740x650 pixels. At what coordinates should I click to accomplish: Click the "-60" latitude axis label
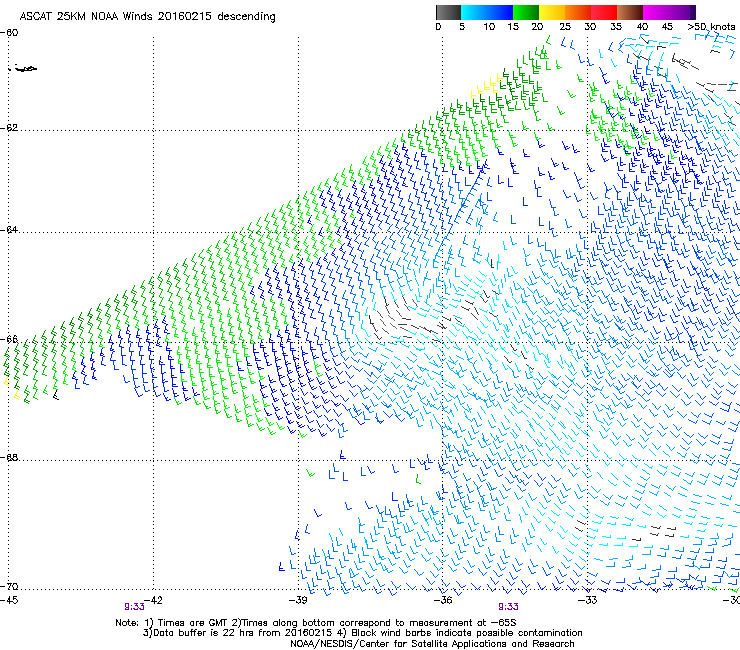9,33
